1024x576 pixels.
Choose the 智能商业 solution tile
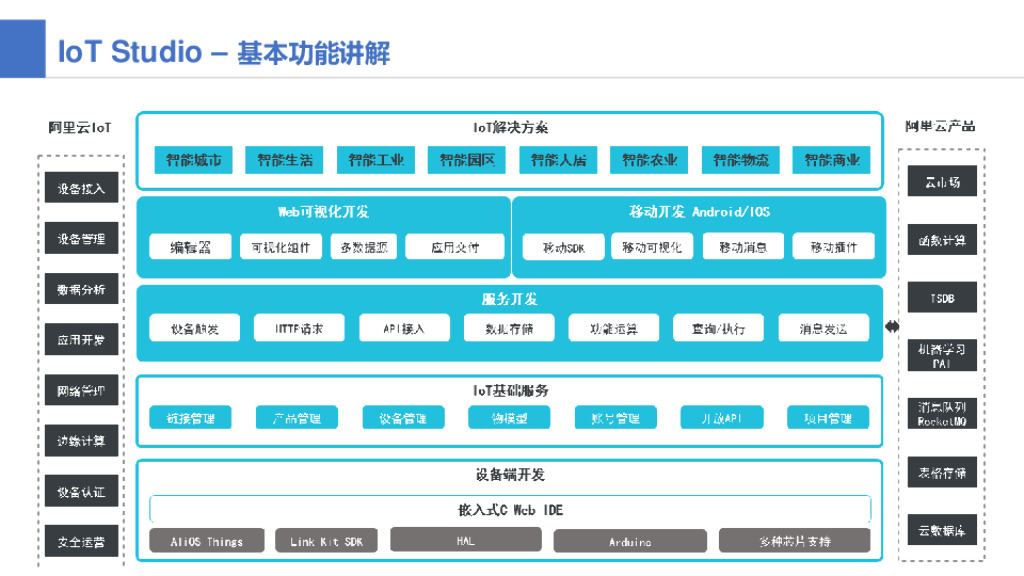click(831, 160)
